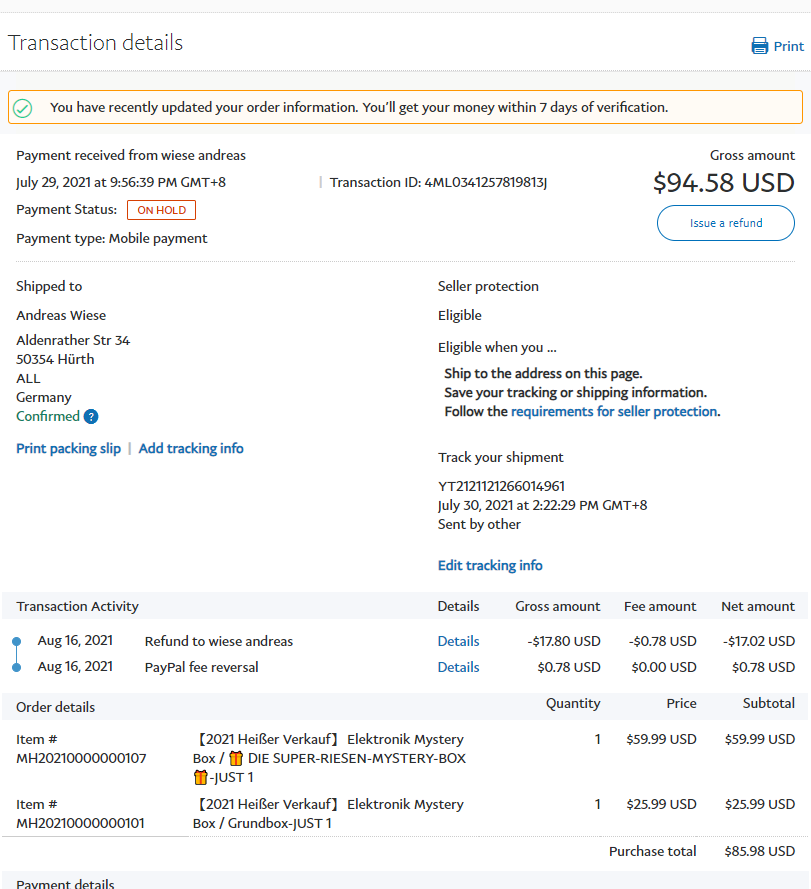This screenshot has width=811, height=889.
Task: Click the green checkmark notification icon
Action: click(23, 108)
